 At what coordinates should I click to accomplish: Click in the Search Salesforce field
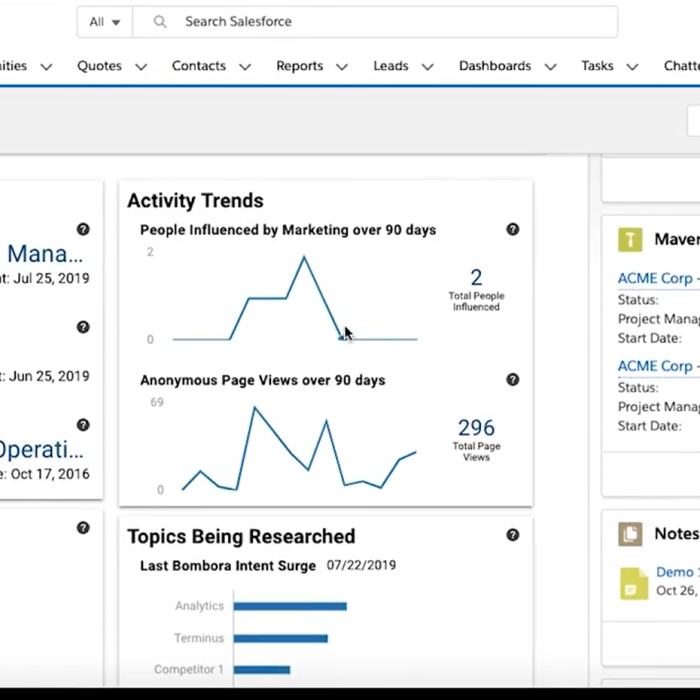click(x=375, y=21)
